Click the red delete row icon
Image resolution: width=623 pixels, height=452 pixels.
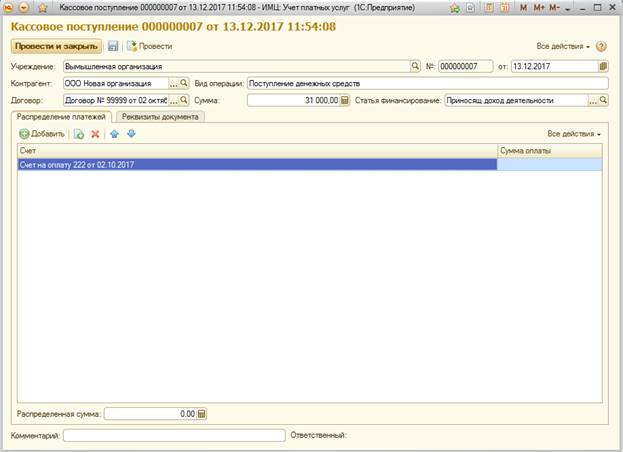point(96,133)
